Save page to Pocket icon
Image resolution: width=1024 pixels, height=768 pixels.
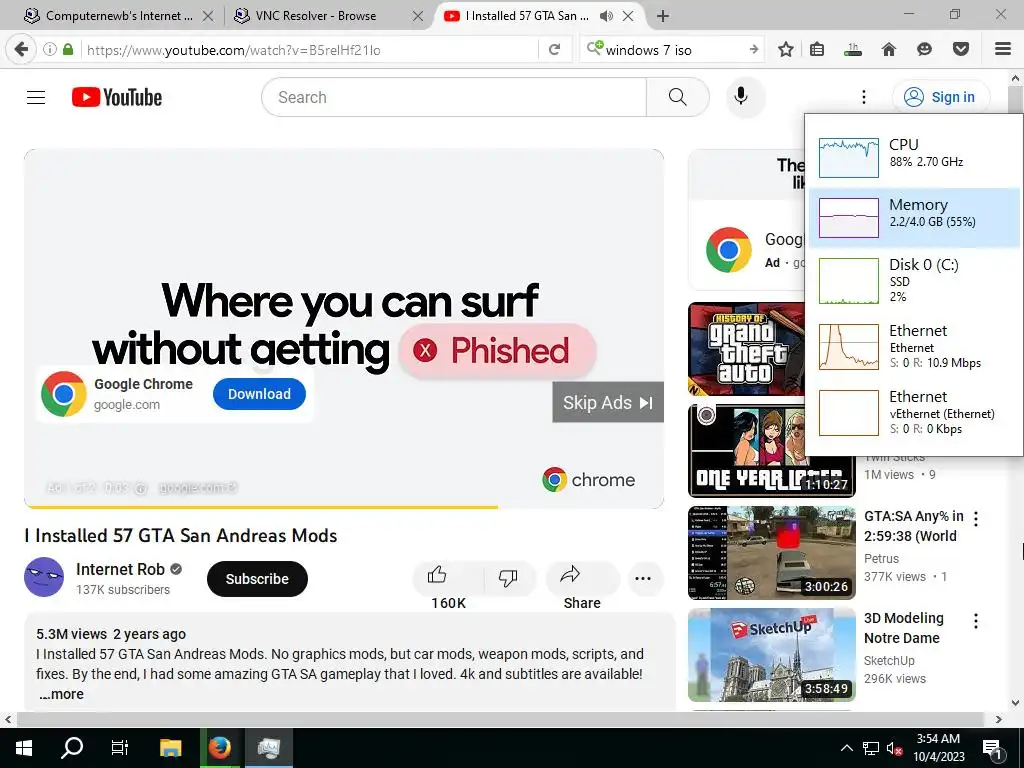[x=961, y=50]
